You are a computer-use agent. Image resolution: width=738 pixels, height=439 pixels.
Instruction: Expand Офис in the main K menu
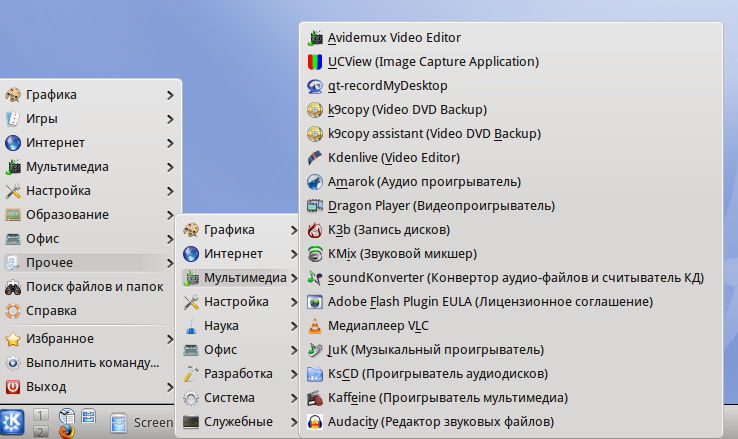click(90, 239)
